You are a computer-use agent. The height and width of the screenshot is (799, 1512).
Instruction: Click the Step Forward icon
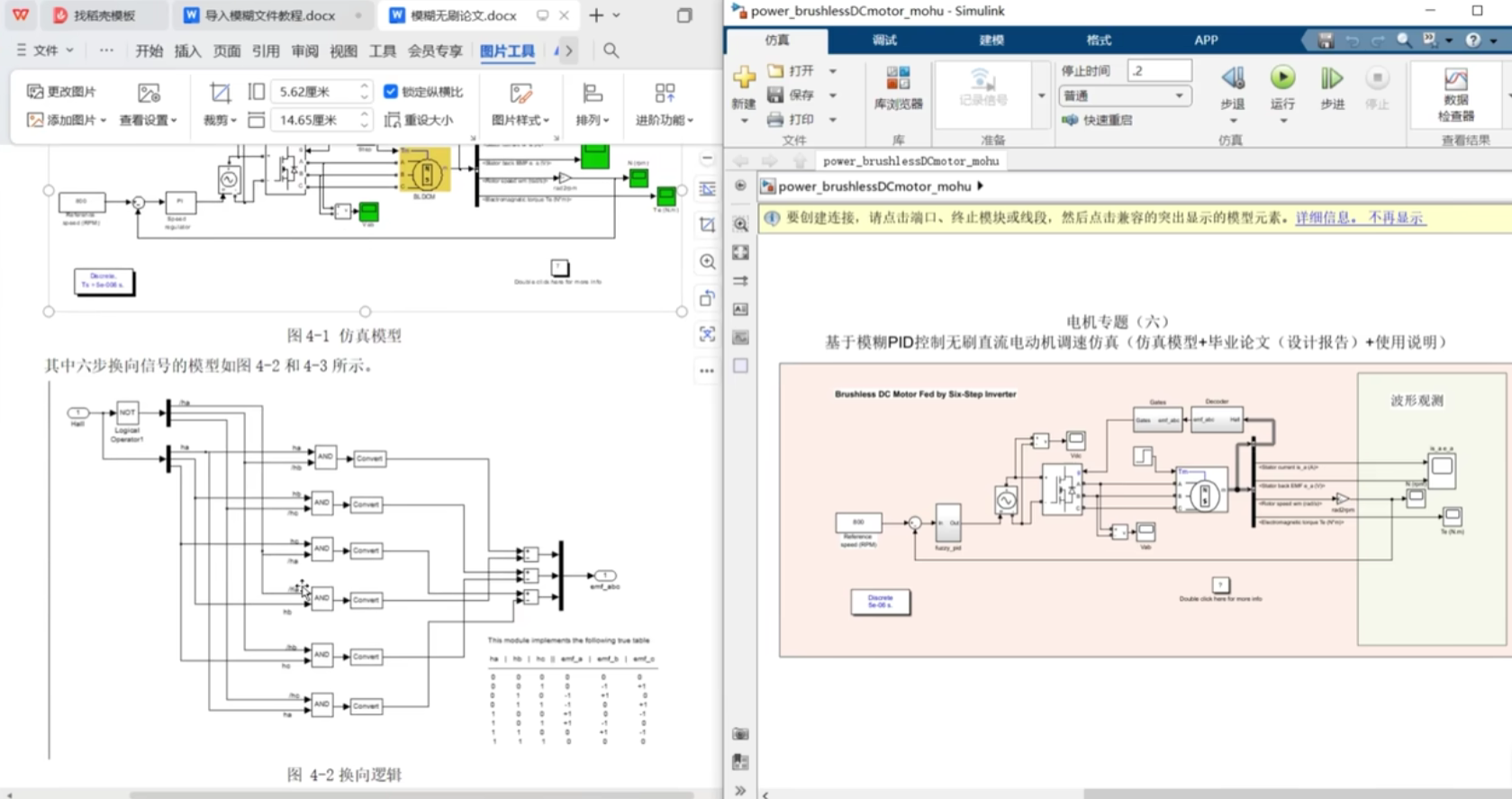(x=1331, y=79)
